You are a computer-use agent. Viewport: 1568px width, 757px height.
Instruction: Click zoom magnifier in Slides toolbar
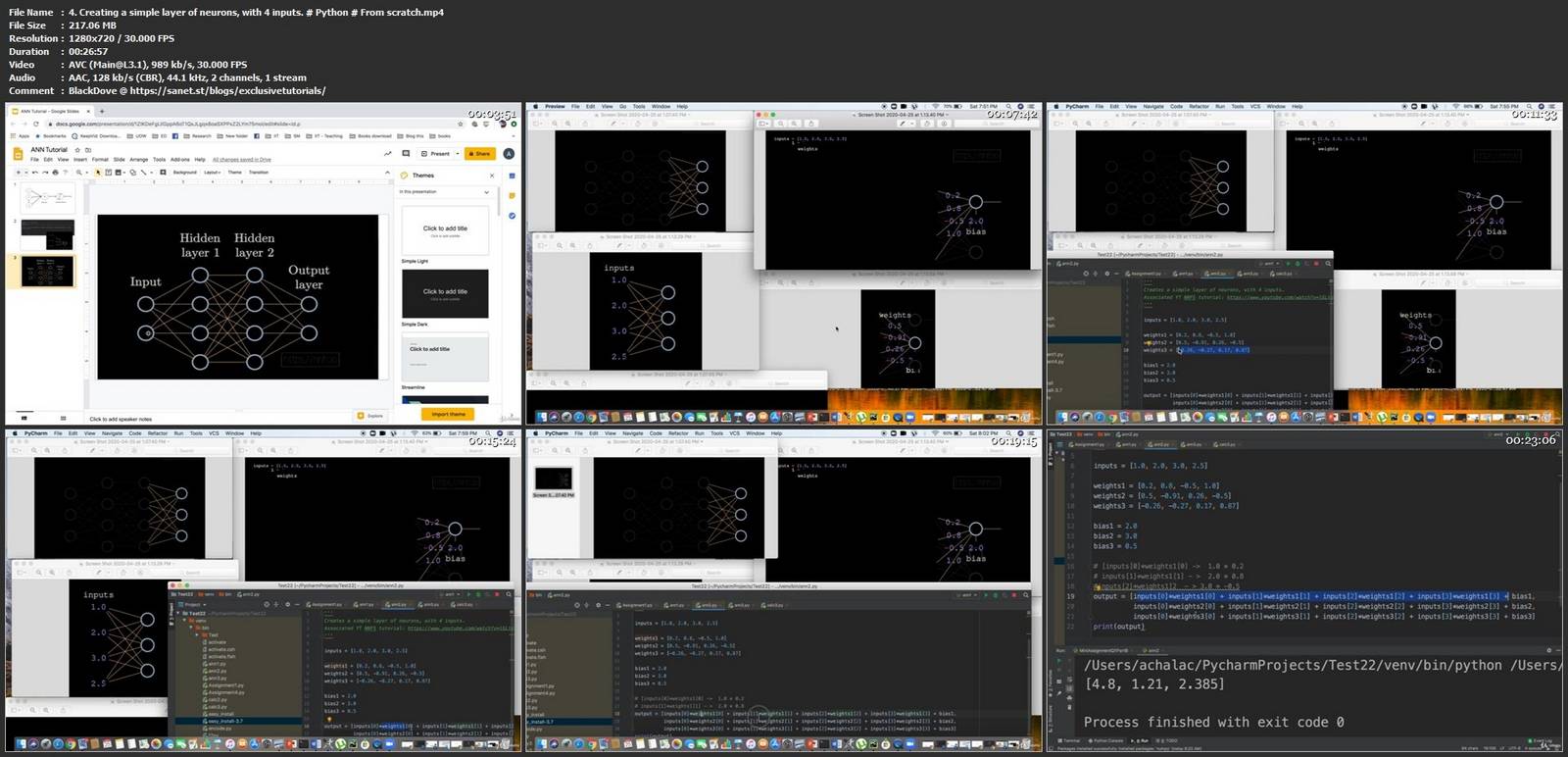(79, 172)
